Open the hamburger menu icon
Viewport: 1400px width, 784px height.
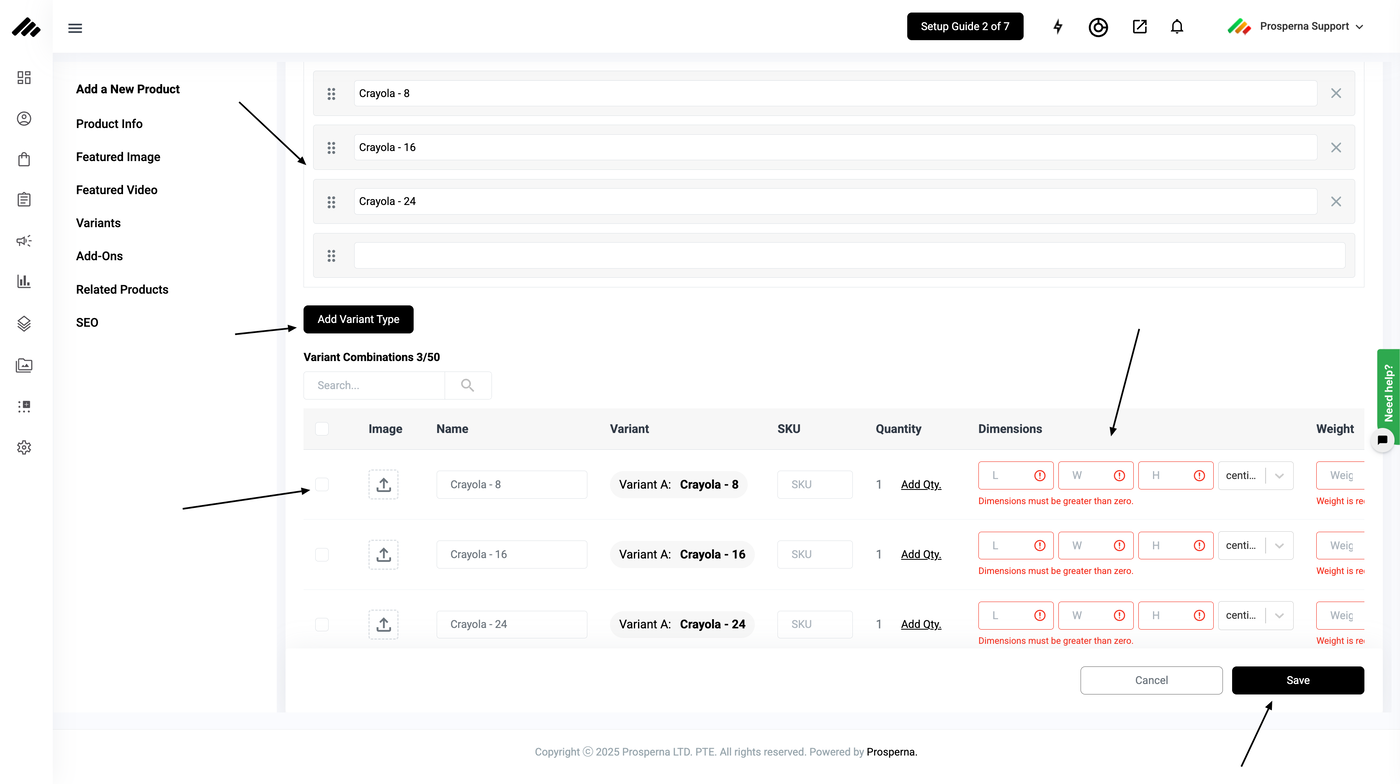pyautogui.click(x=75, y=28)
